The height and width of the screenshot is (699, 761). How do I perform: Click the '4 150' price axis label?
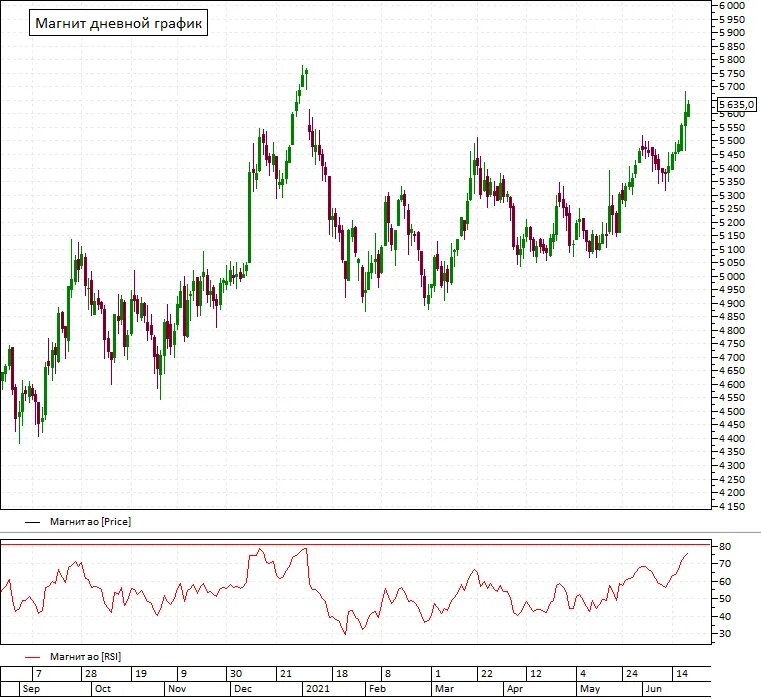[x=732, y=506]
